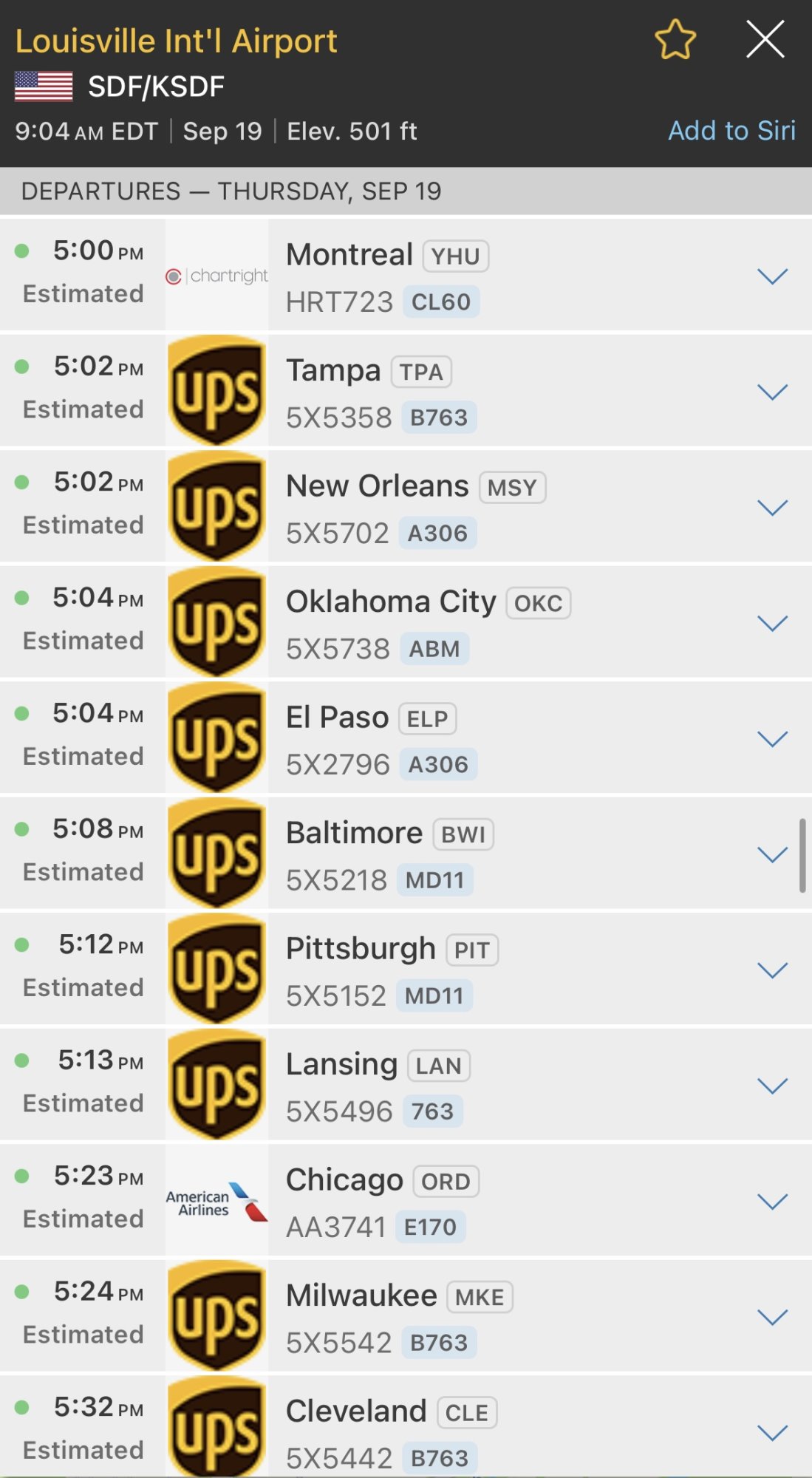Expand the El Paso 5X2796 details

773,739
